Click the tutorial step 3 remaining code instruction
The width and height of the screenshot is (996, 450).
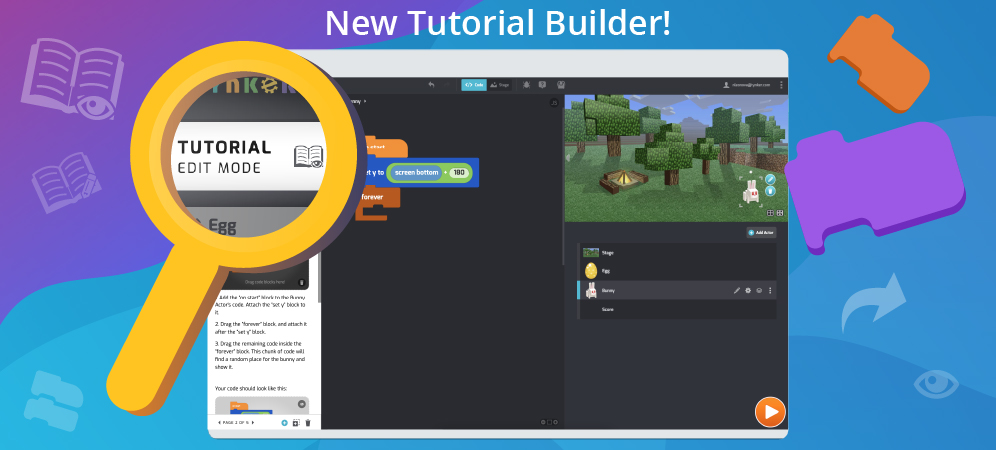point(260,355)
